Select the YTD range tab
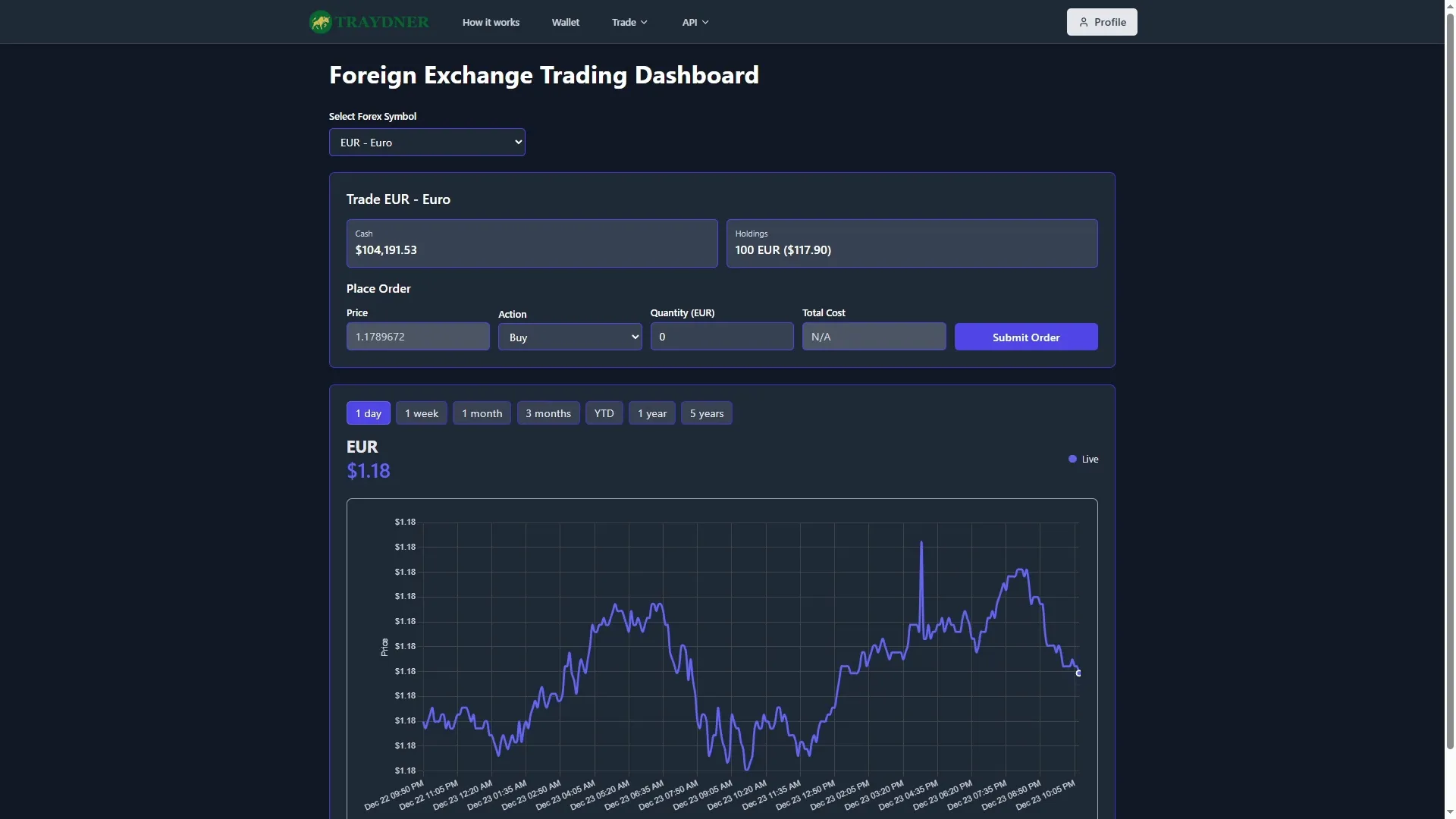The image size is (1456, 819). (x=604, y=413)
